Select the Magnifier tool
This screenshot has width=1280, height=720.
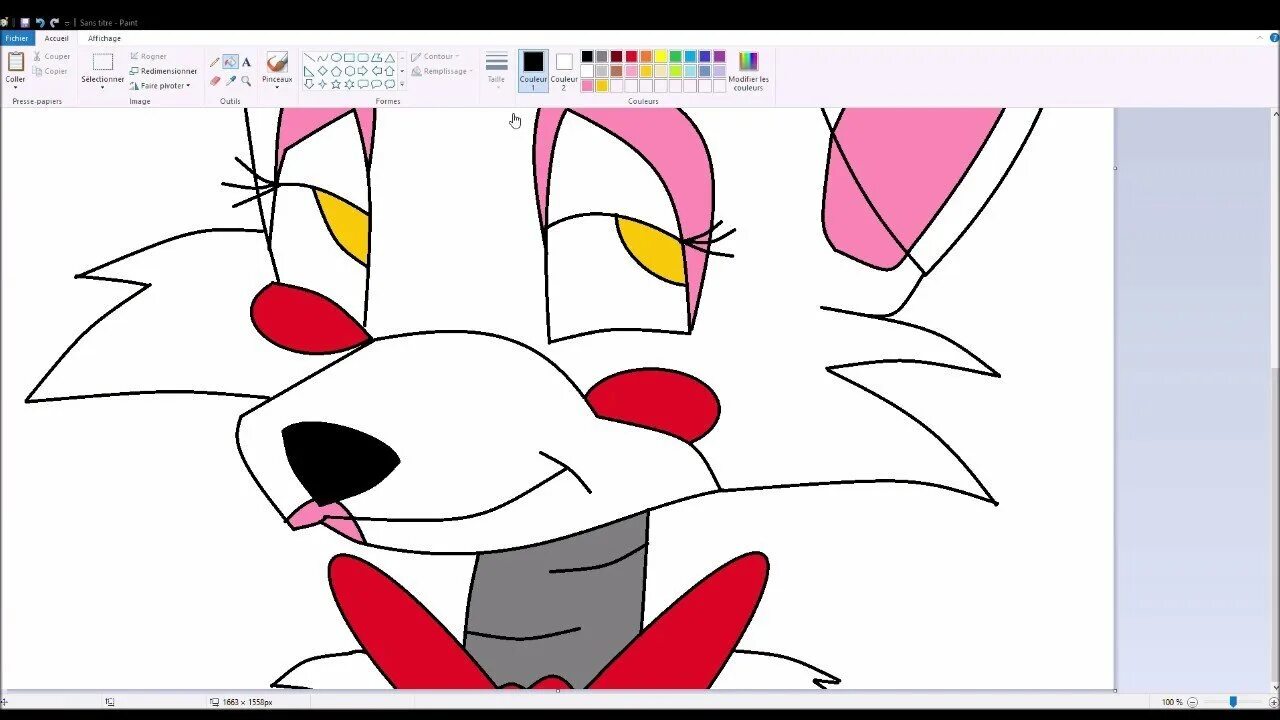pyautogui.click(x=246, y=81)
